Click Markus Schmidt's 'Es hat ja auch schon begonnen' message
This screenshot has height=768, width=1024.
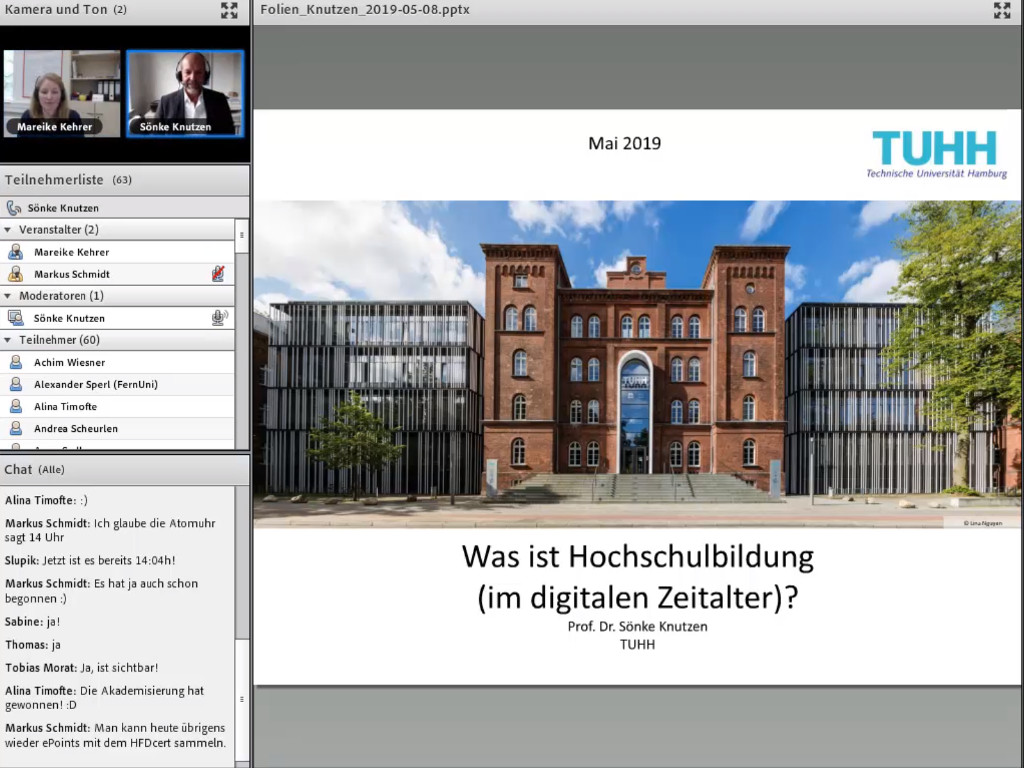coord(101,591)
